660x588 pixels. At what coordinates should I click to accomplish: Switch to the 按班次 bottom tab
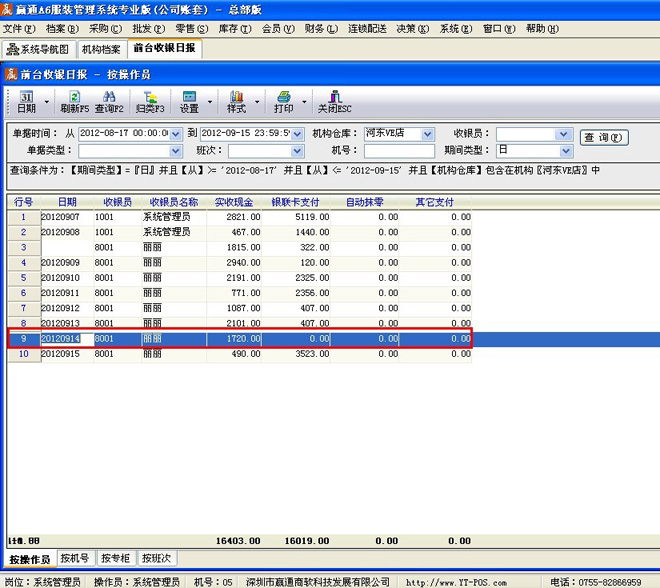(156, 559)
